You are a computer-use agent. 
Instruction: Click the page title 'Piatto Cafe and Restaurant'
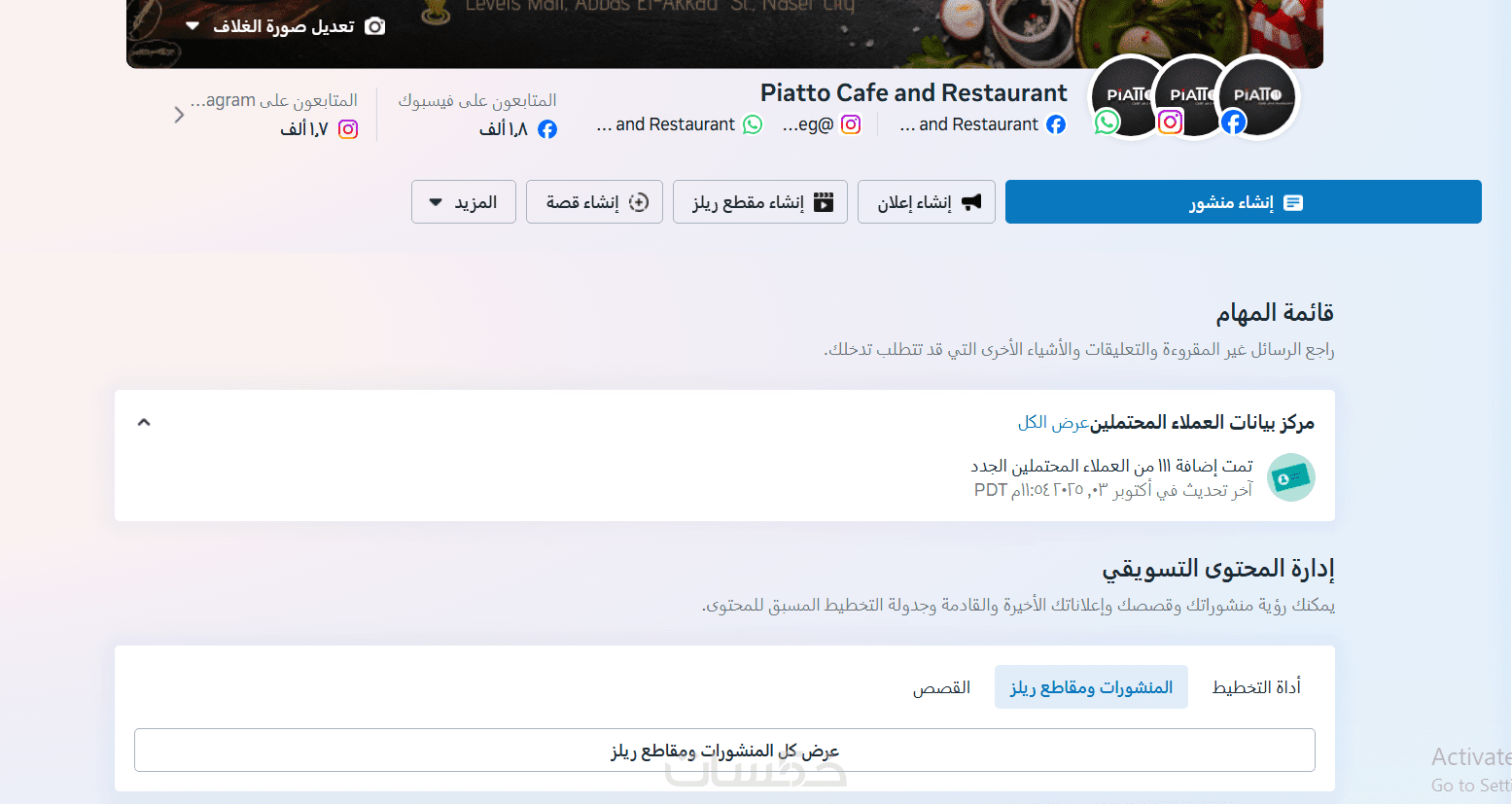(x=914, y=93)
